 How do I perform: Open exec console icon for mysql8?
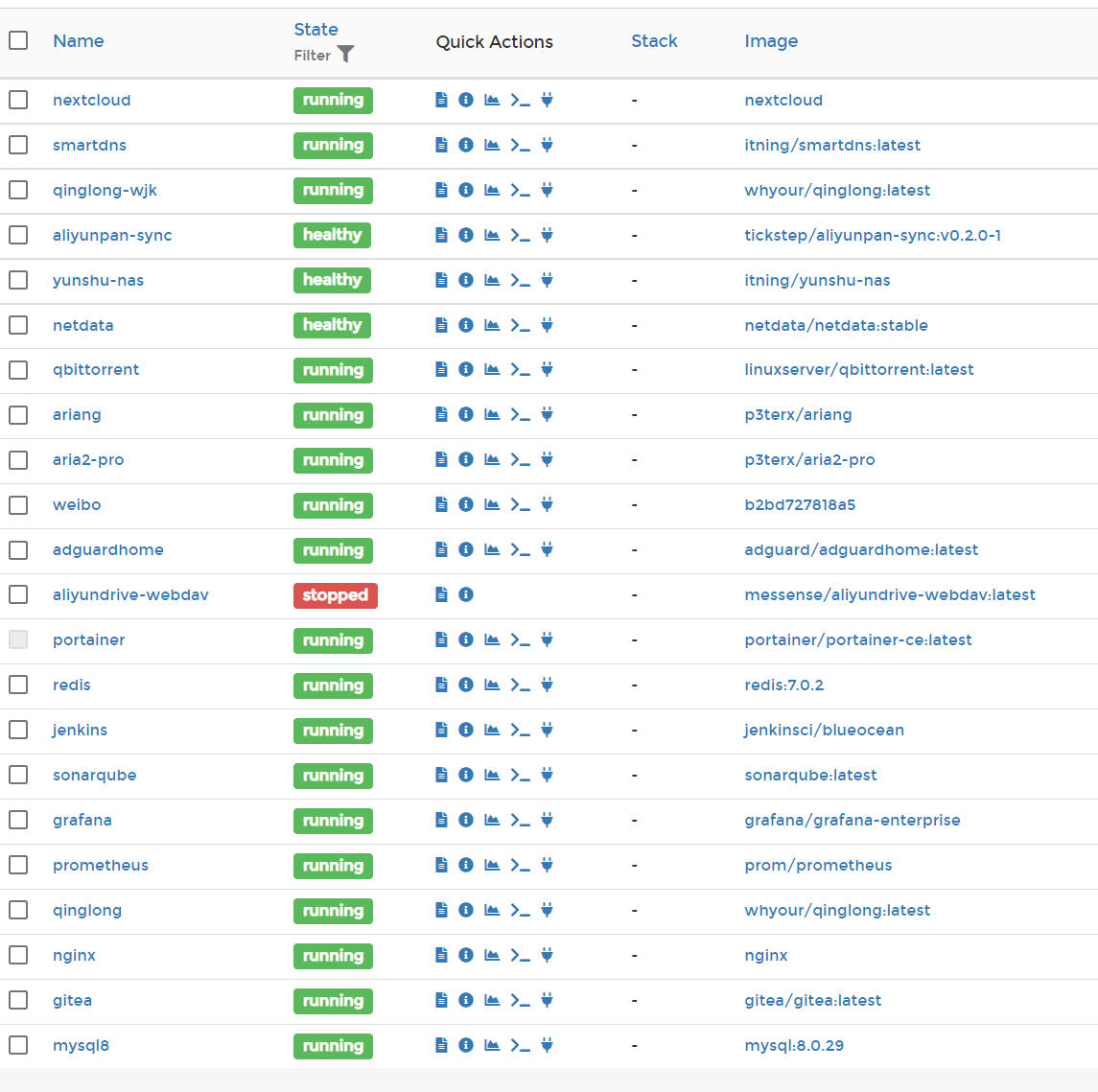click(521, 1045)
